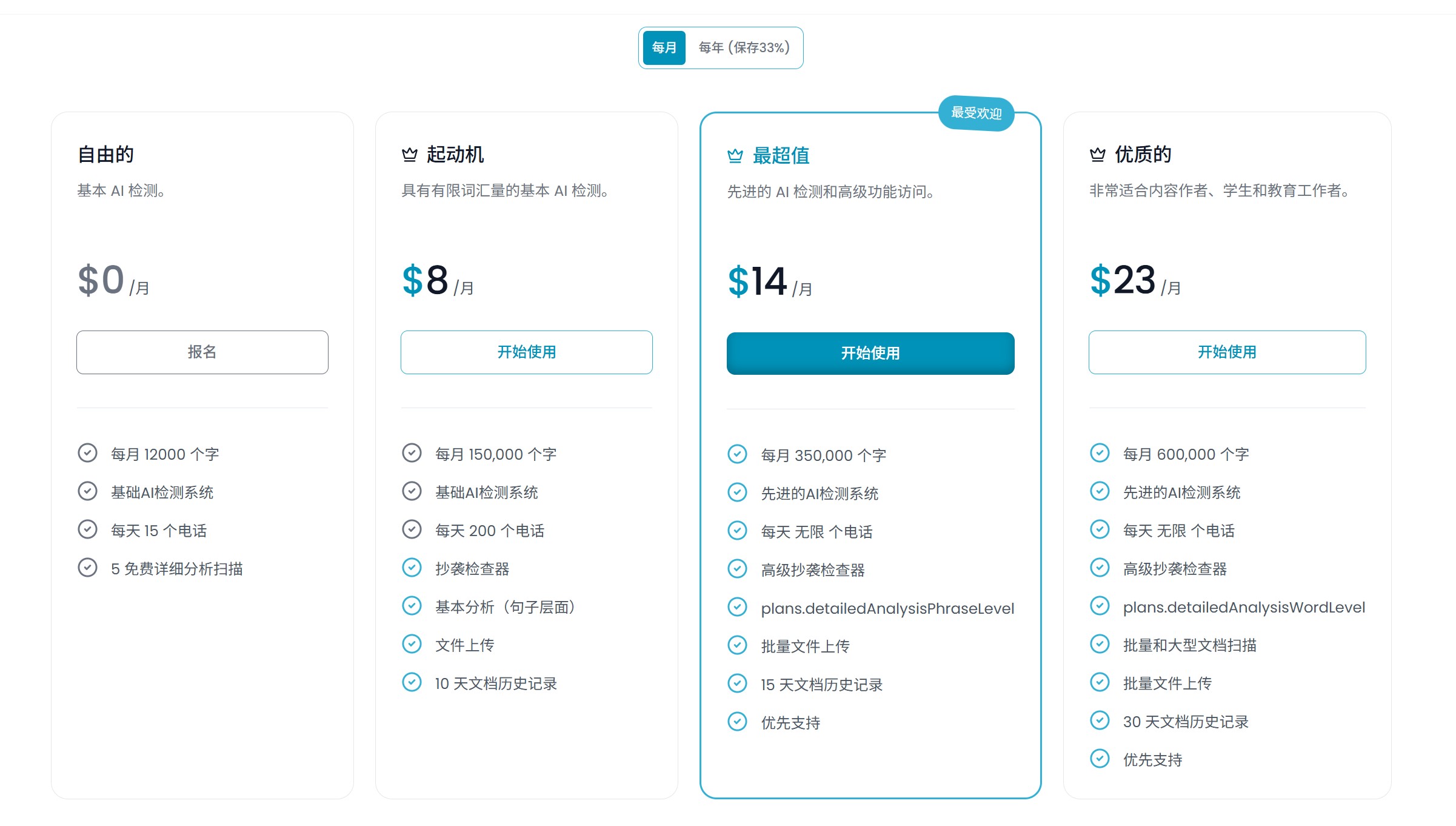
Task: Click check icon next to 15 天文档历史记录
Action: pyautogui.click(x=737, y=683)
